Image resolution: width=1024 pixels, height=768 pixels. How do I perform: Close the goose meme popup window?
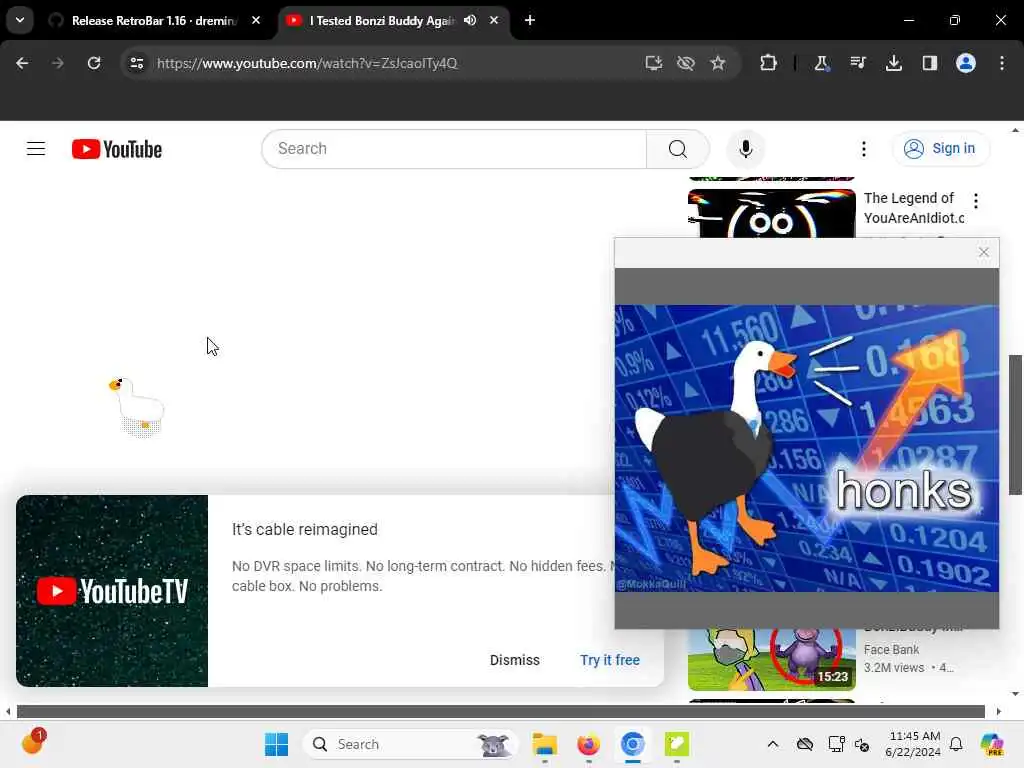(984, 252)
